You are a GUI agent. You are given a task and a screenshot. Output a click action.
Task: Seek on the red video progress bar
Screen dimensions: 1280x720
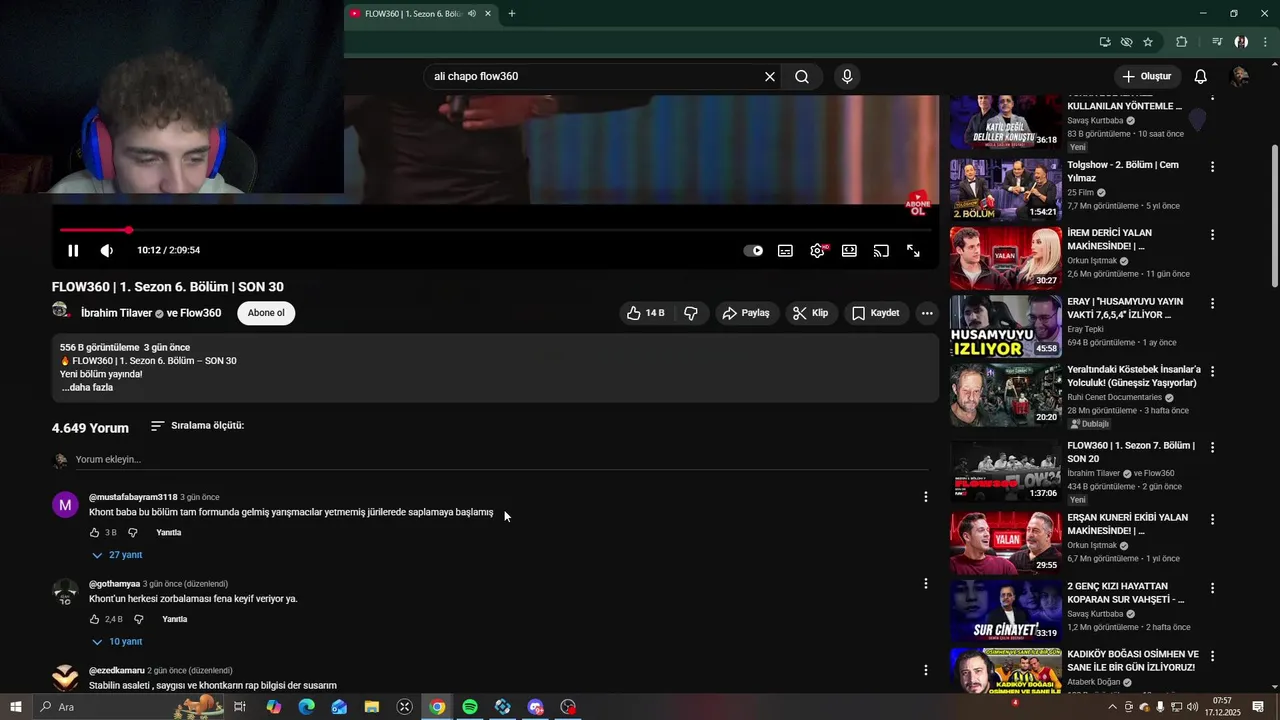coord(495,230)
